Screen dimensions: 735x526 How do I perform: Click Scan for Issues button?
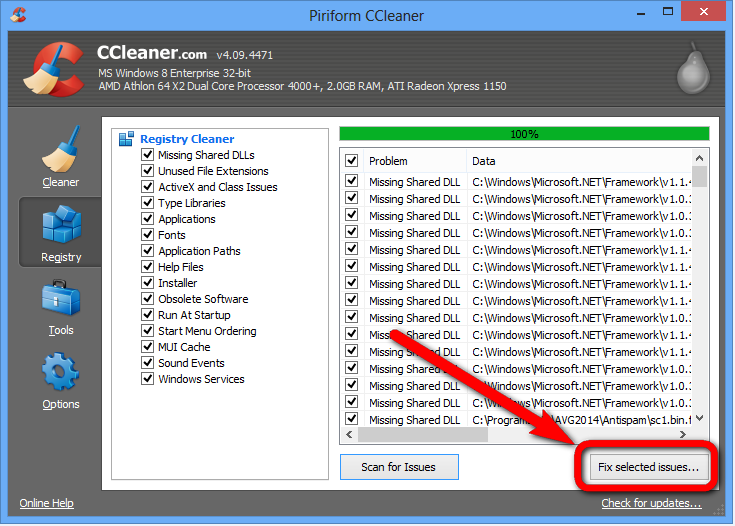399,467
